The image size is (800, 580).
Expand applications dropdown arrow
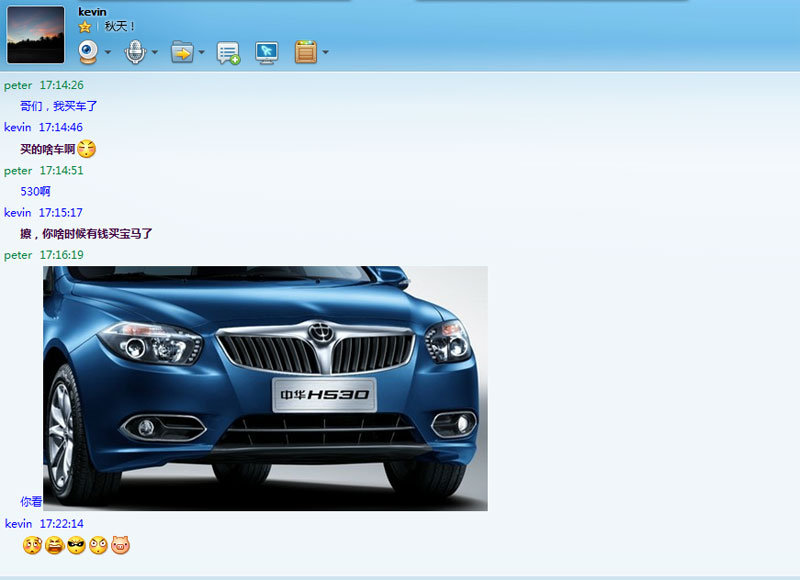coord(325,52)
